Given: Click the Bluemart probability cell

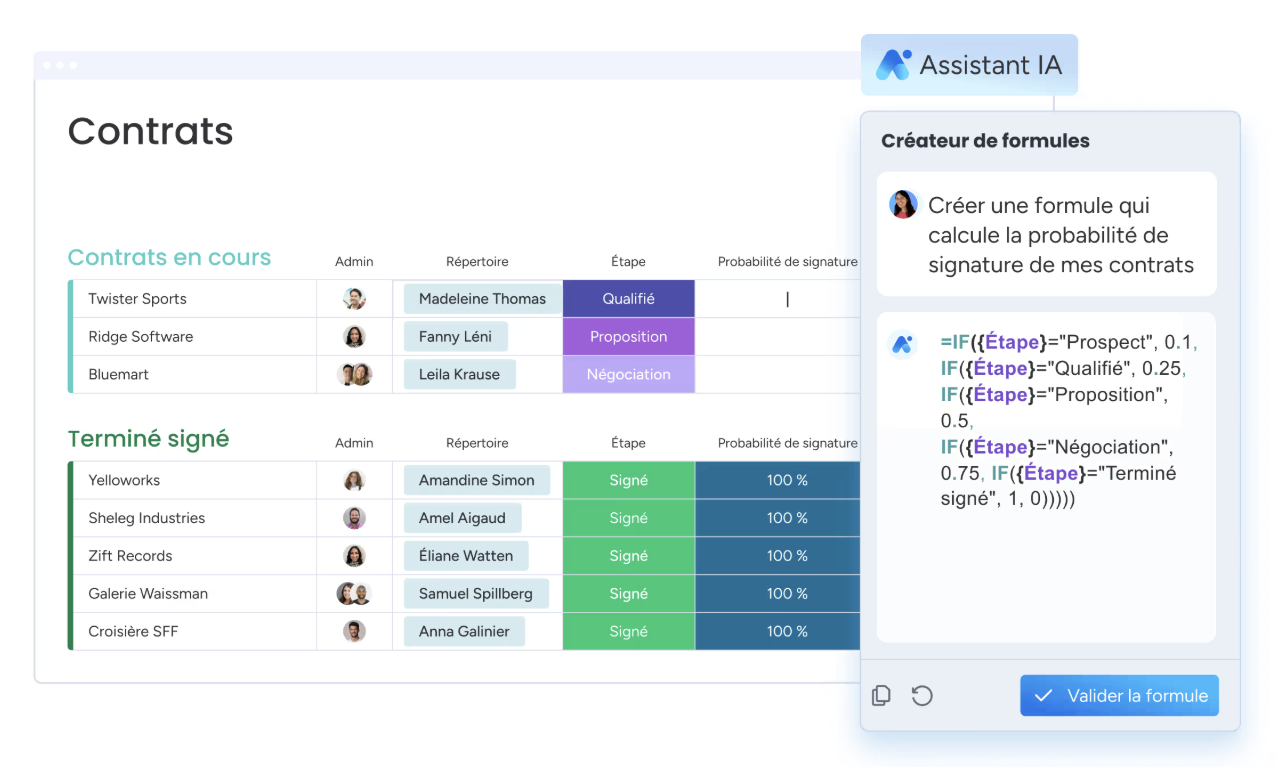Looking at the screenshot, I should pyautogui.click(x=778, y=374).
